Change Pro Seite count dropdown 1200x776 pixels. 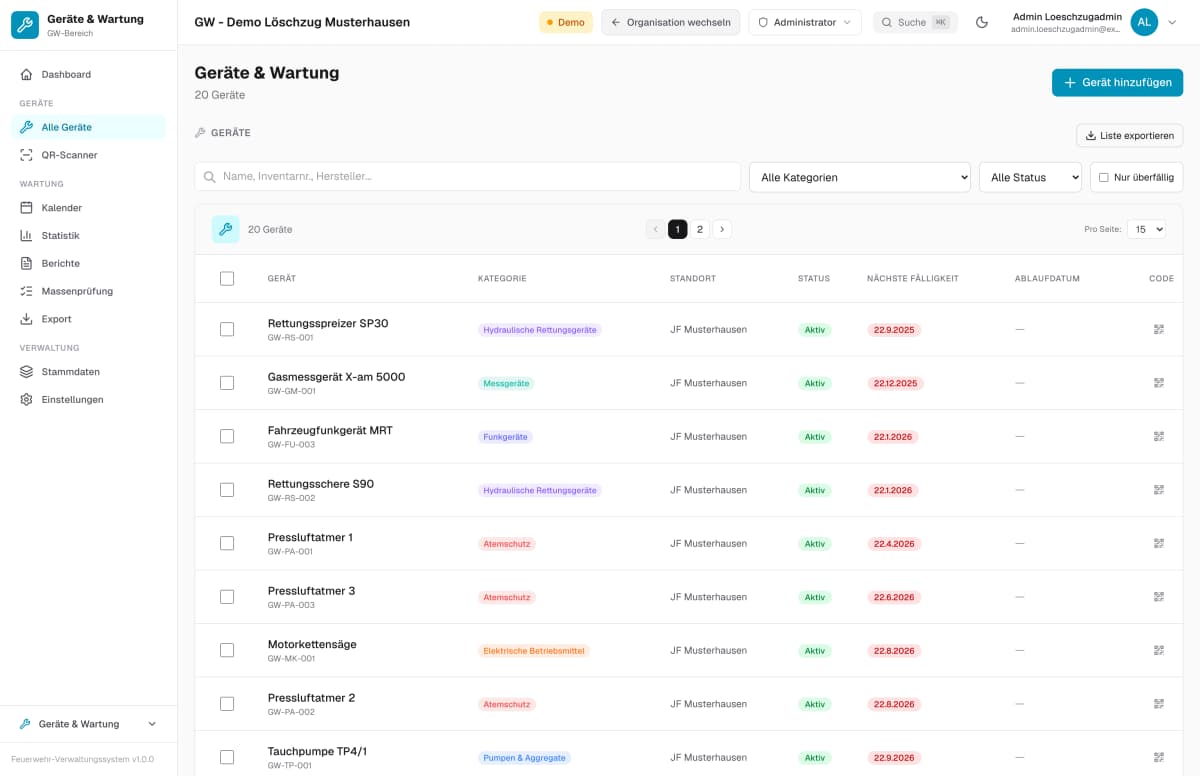1146,229
